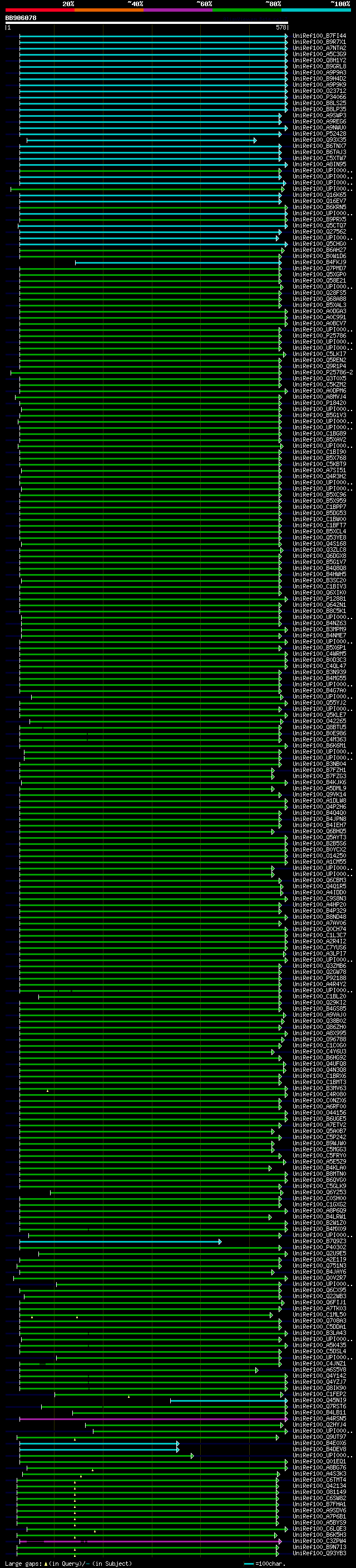Select the query name BB906078
356x1568 pixels.
[21, 18]
